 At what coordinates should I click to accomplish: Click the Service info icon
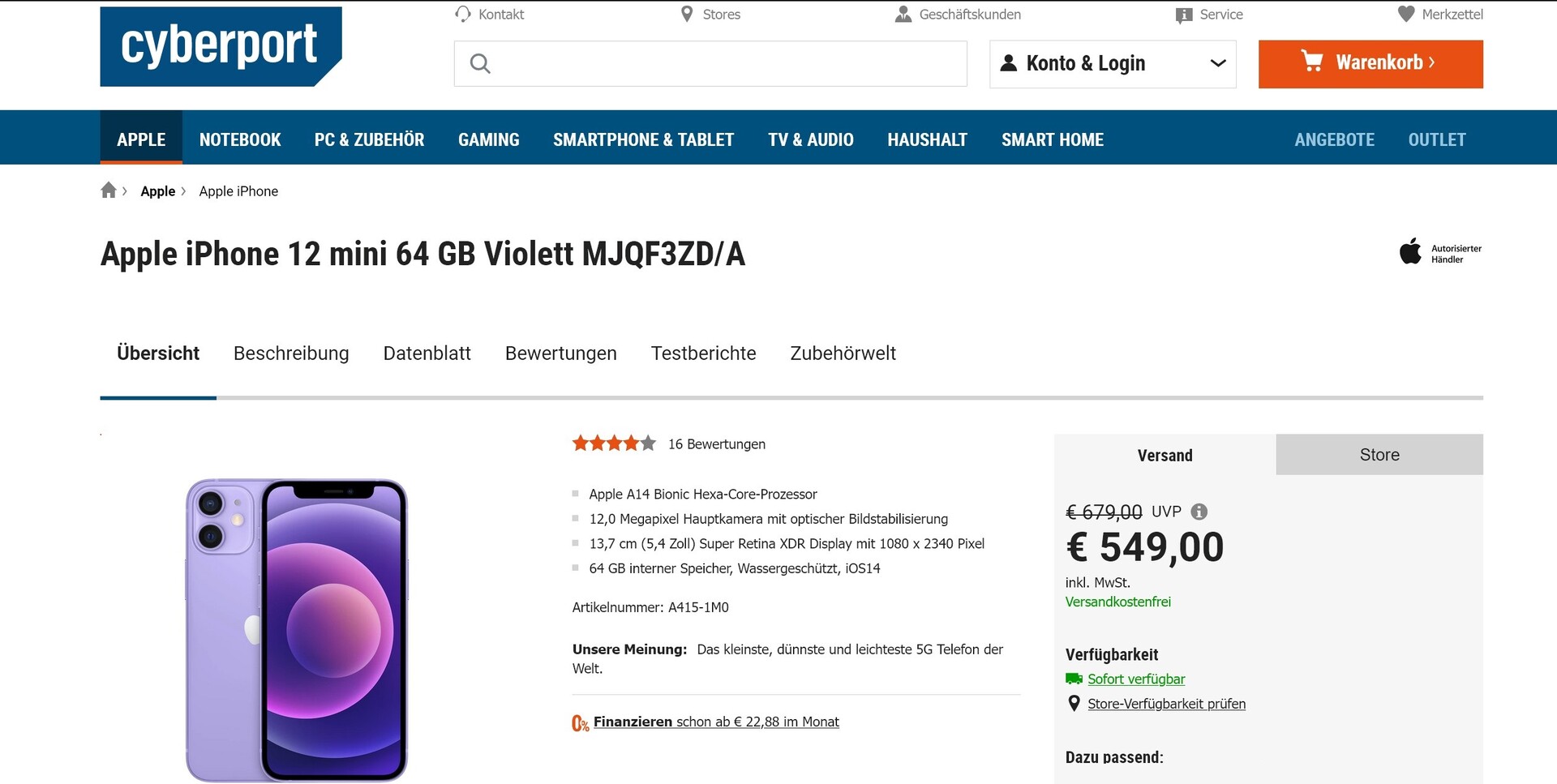coord(1184,15)
